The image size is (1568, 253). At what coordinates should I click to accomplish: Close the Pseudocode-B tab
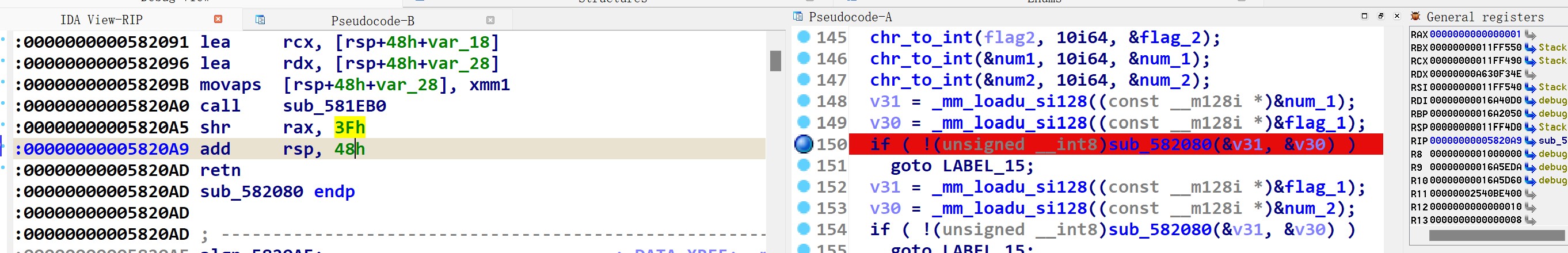[x=490, y=20]
